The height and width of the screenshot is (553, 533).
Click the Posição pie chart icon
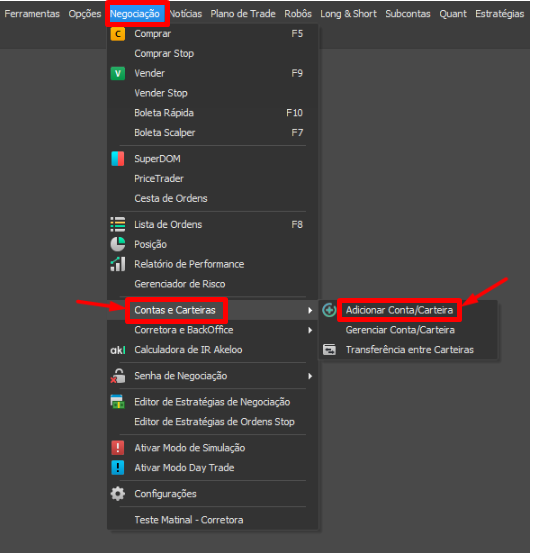pyautogui.click(x=118, y=244)
